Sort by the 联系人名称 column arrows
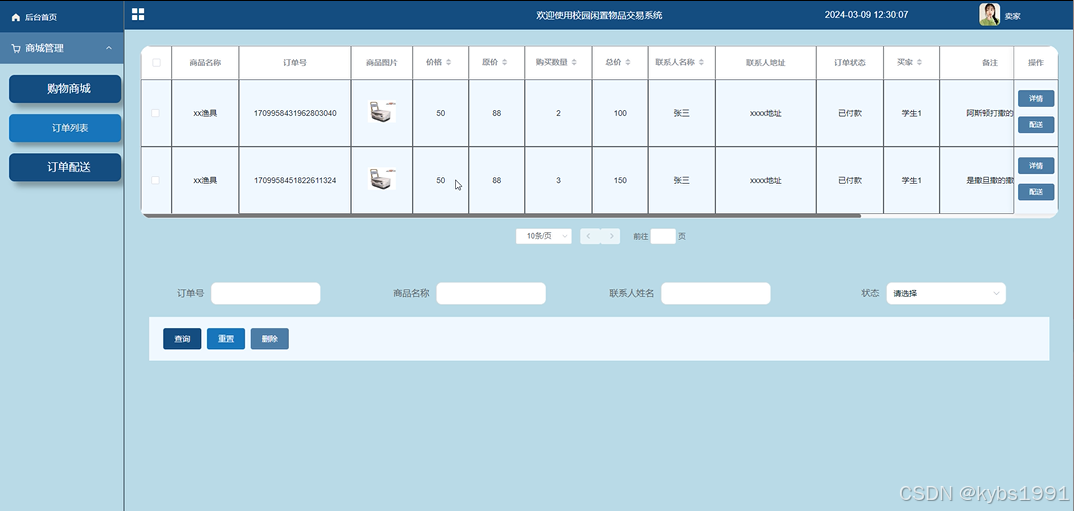 (701, 62)
